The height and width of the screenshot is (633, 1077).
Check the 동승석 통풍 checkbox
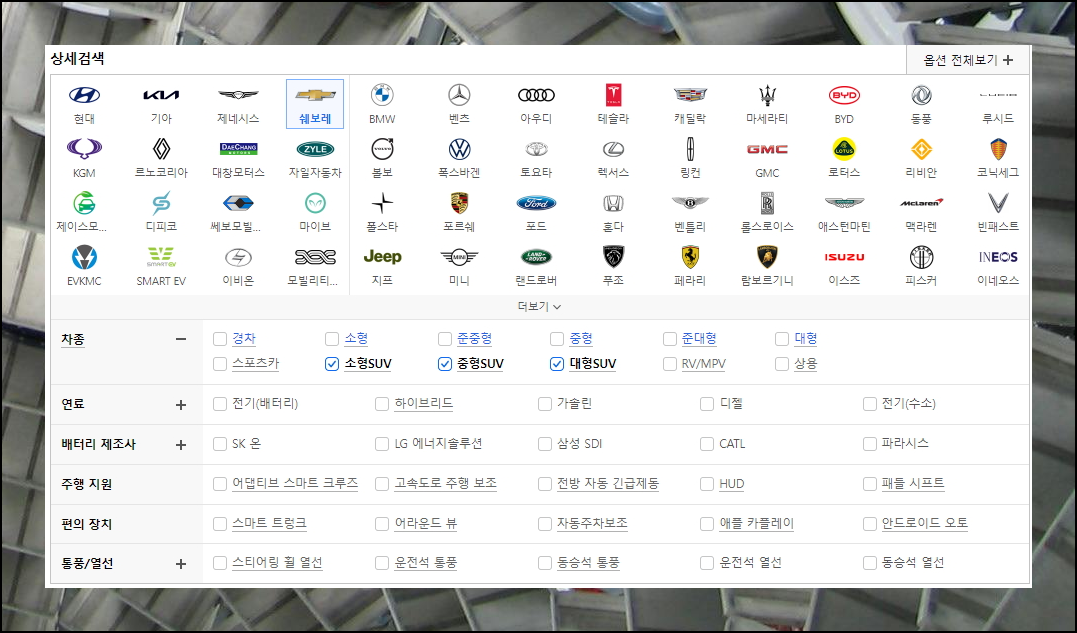pos(545,563)
